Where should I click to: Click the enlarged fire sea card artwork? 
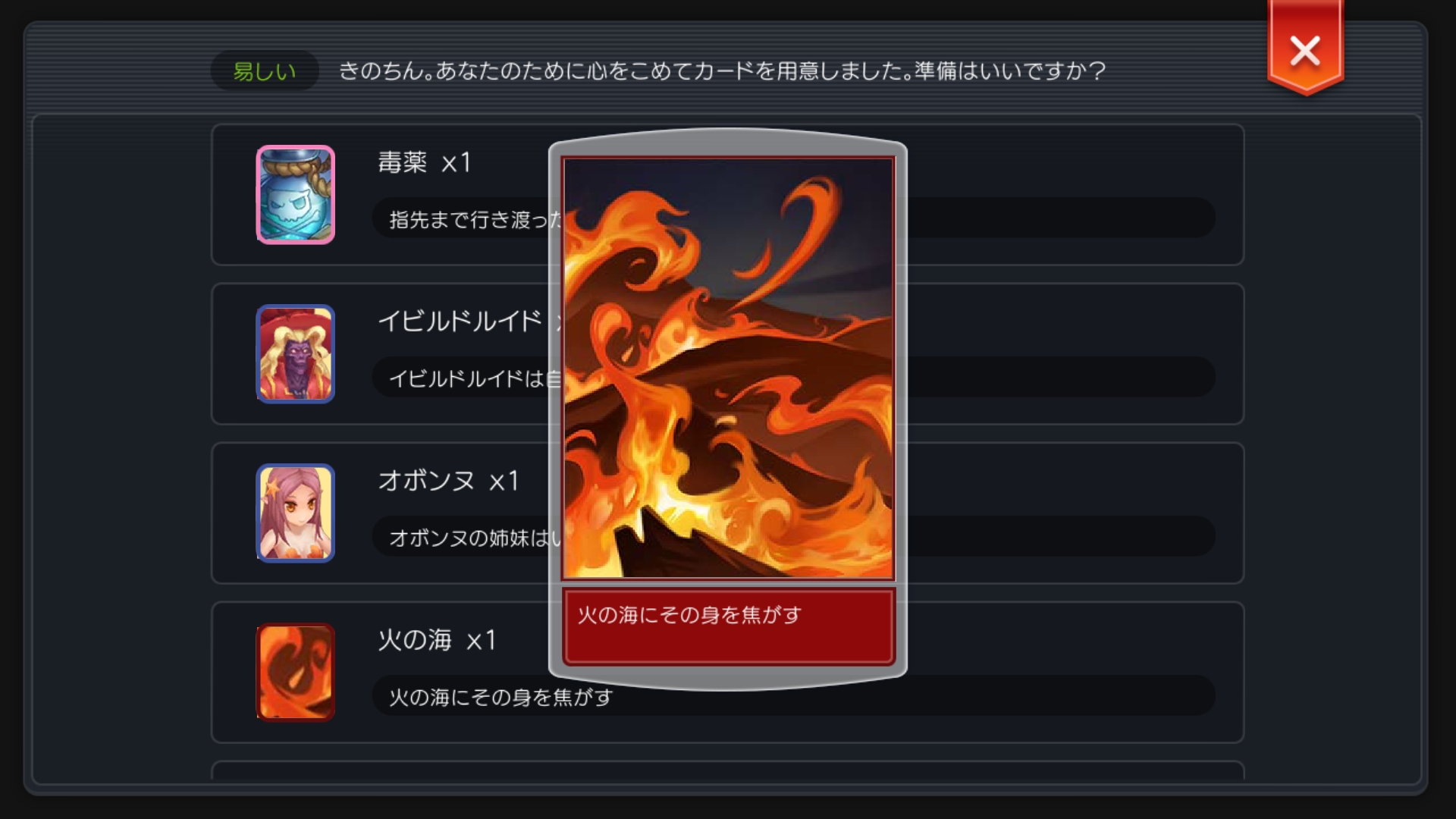tap(728, 369)
